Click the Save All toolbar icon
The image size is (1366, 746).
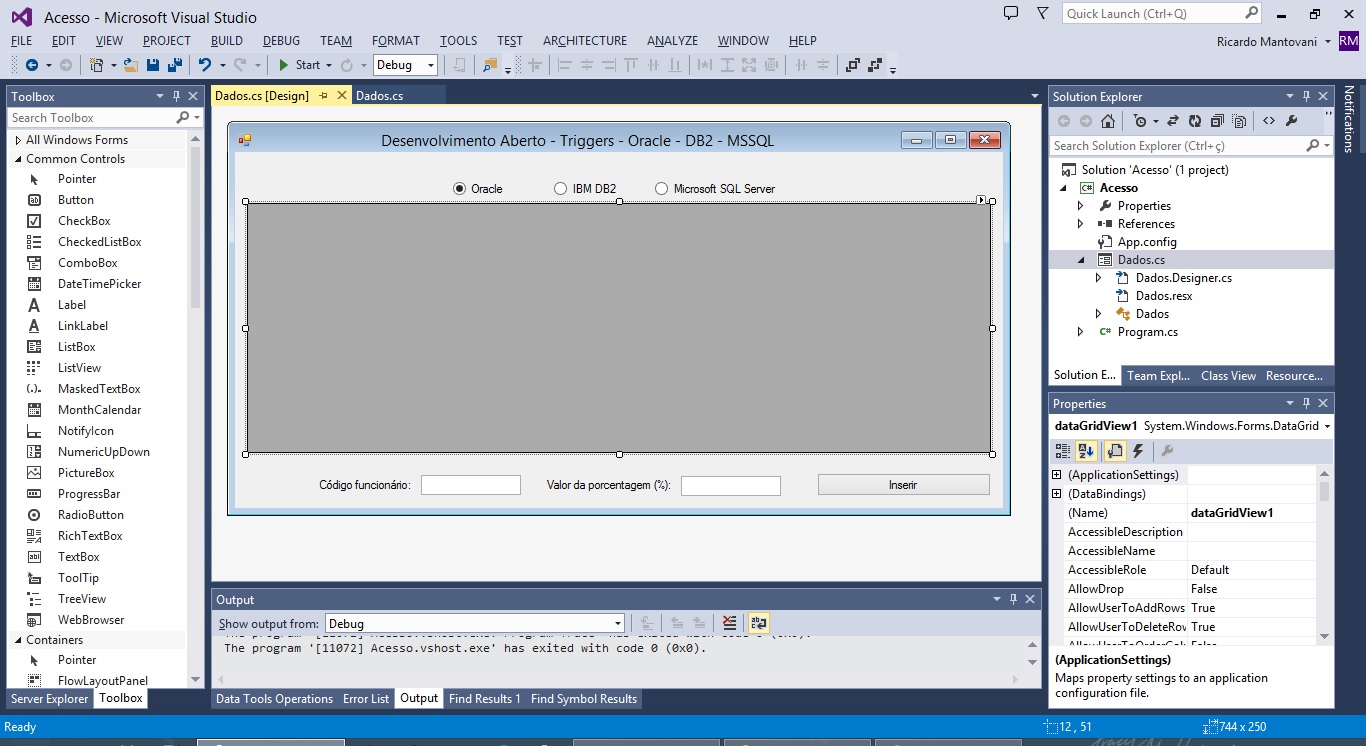(175, 65)
